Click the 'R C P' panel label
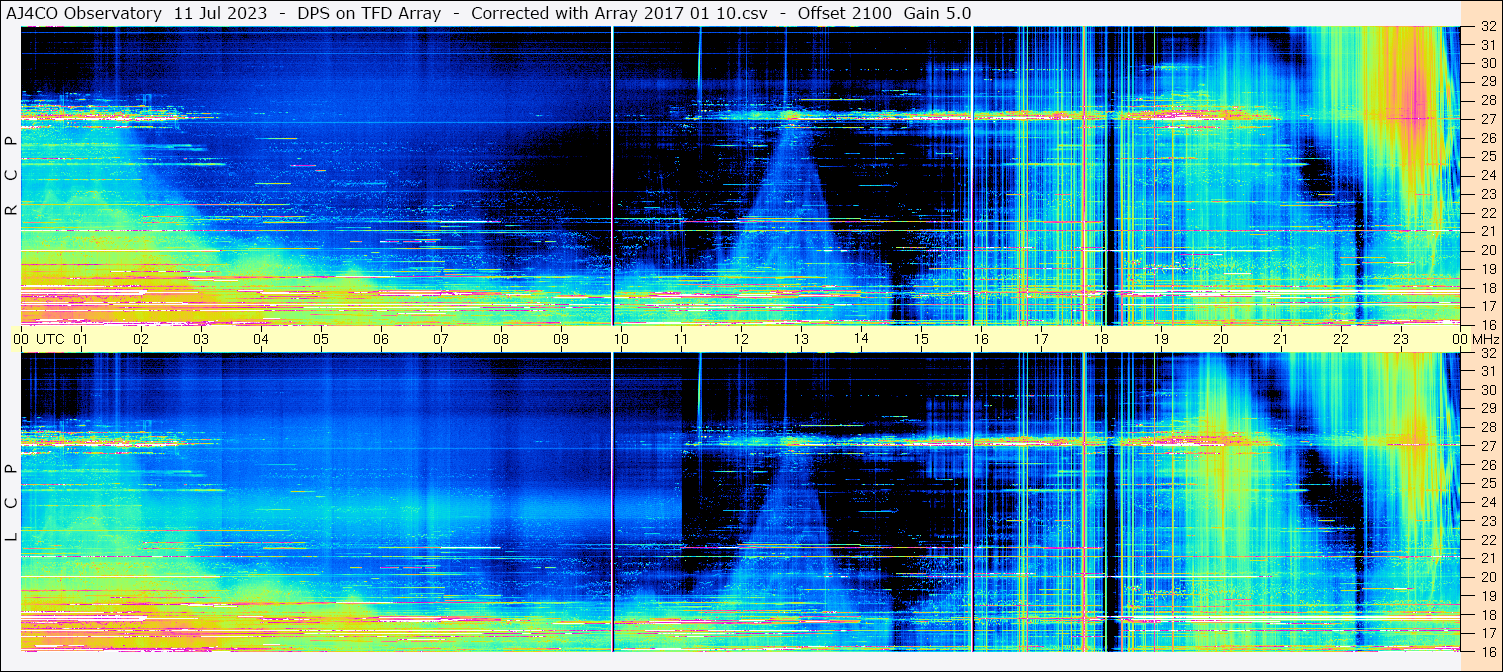The width and height of the screenshot is (1503, 672). pyautogui.click(x=11, y=176)
